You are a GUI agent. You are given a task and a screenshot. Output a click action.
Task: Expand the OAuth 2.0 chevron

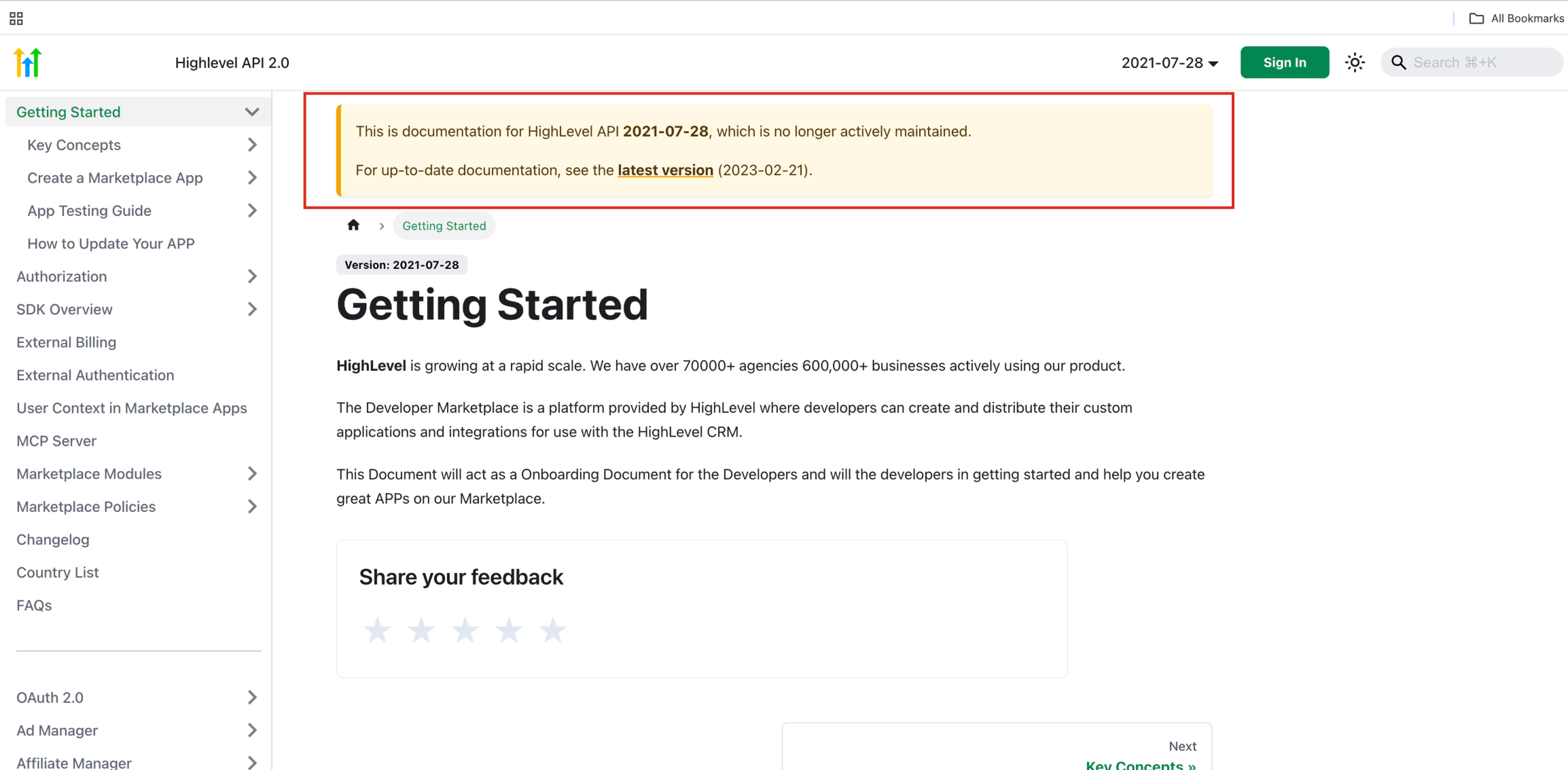252,697
